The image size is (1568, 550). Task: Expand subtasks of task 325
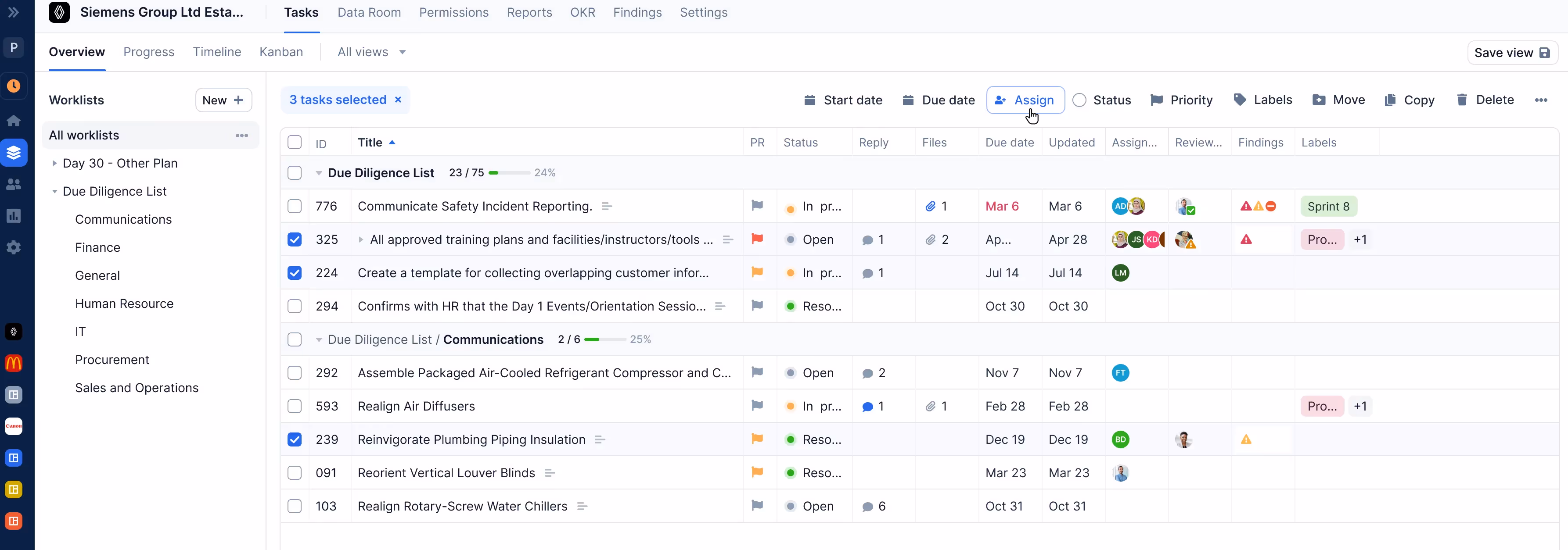click(x=361, y=240)
